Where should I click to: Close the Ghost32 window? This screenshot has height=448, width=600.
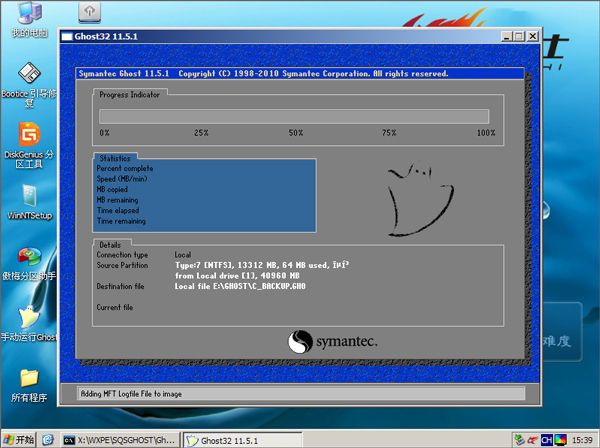[x=533, y=36]
